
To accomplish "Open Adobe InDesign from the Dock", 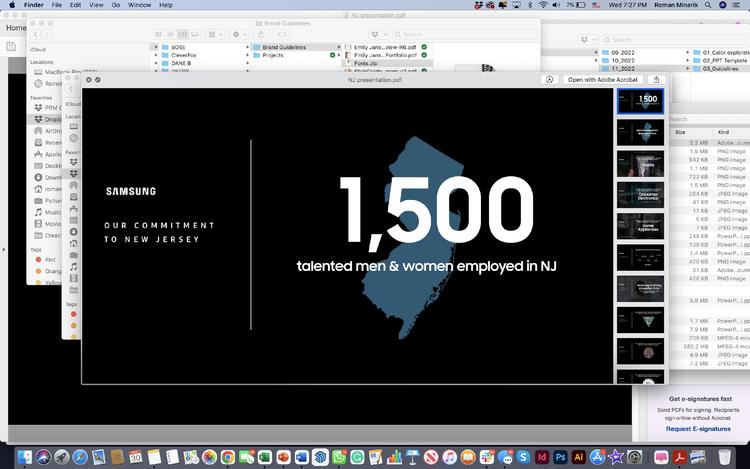I will click(x=541, y=458).
